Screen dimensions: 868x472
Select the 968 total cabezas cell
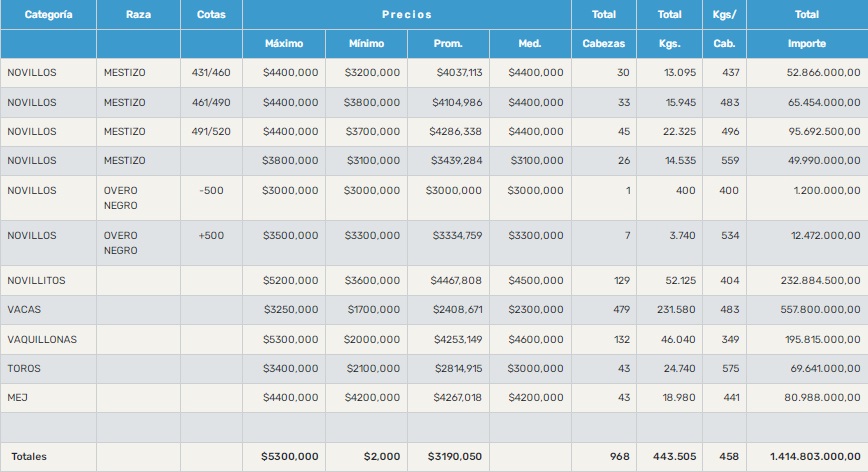[619, 457]
